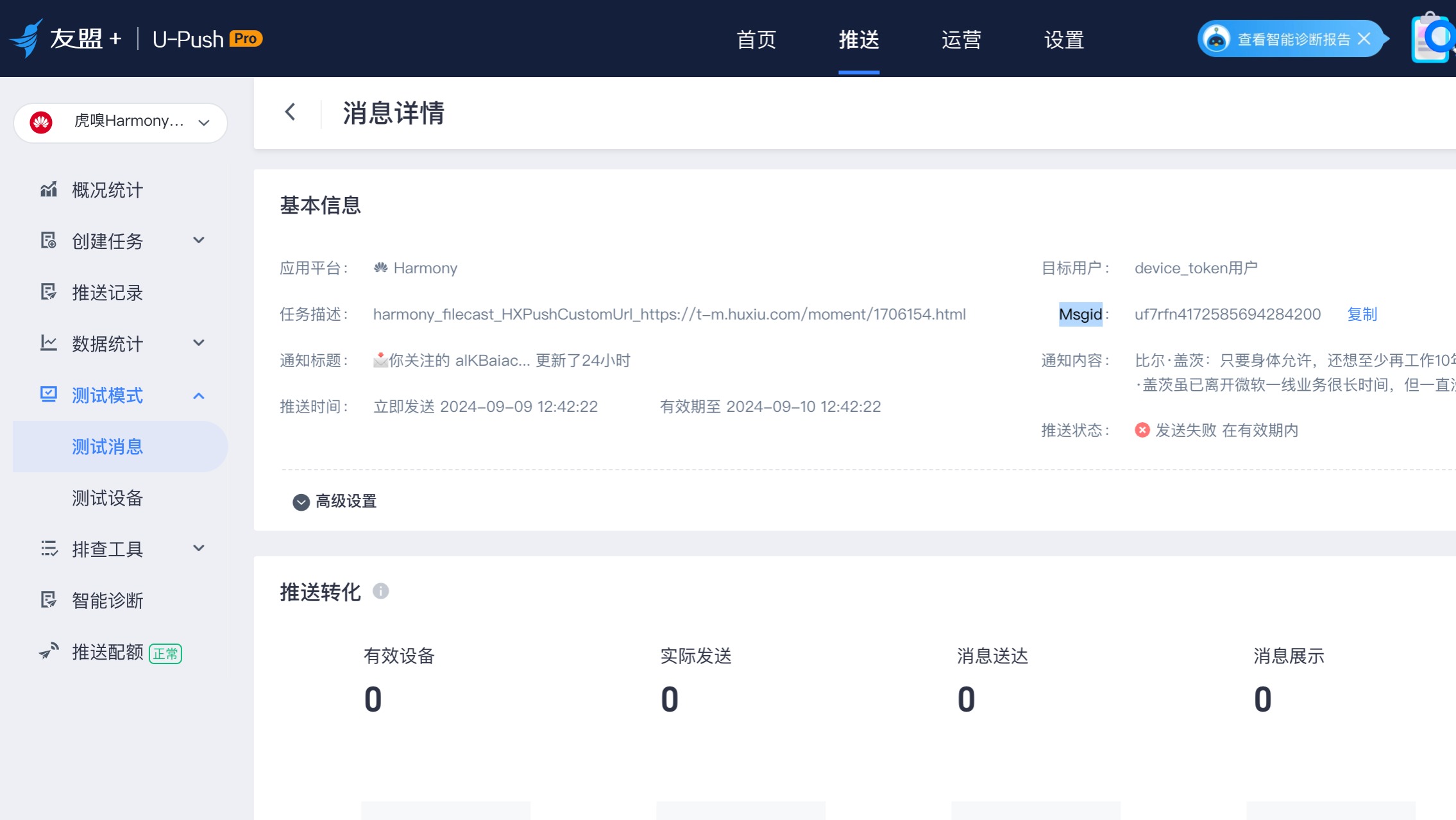The width and height of the screenshot is (1456, 820).
Task: Open the 运营 top navigation tab
Action: [x=961, y=39]
